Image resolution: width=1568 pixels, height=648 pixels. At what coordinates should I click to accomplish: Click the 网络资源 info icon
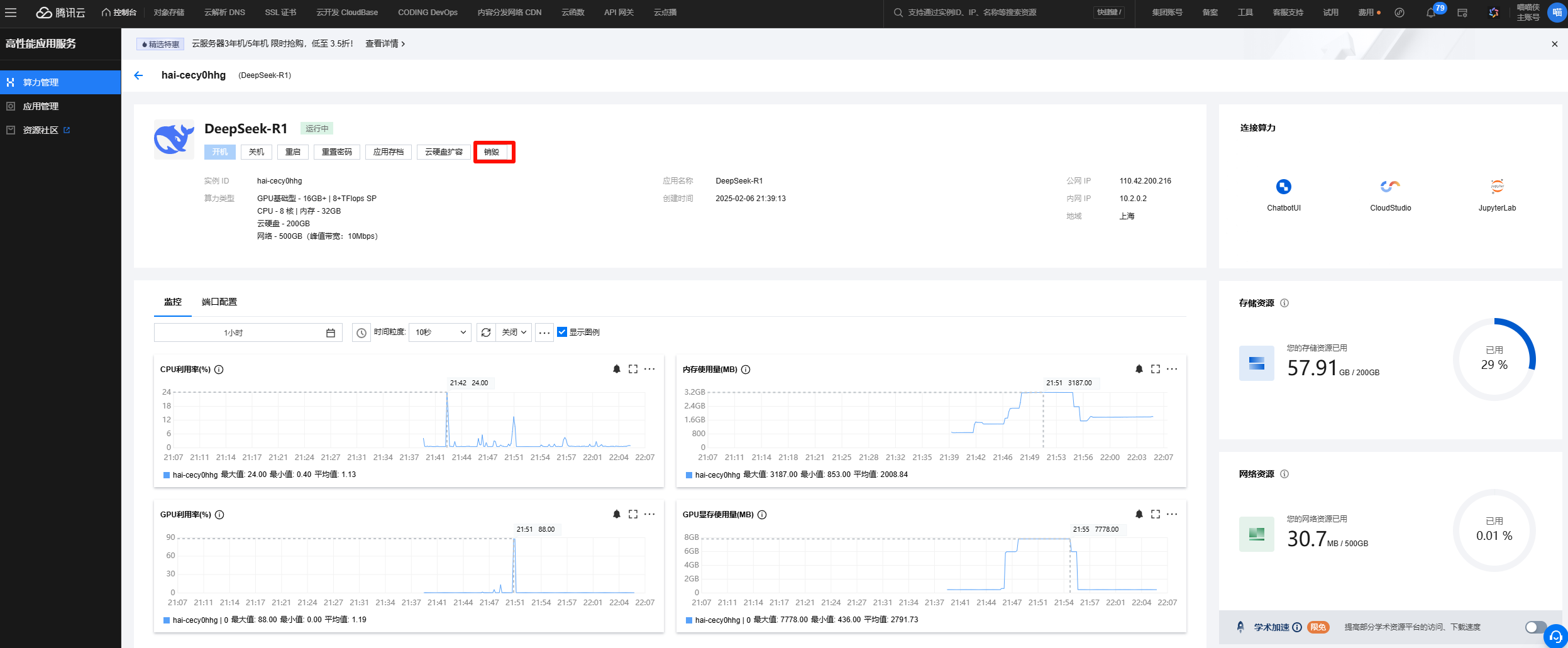pyautogui.click(x=1284, y=474)
